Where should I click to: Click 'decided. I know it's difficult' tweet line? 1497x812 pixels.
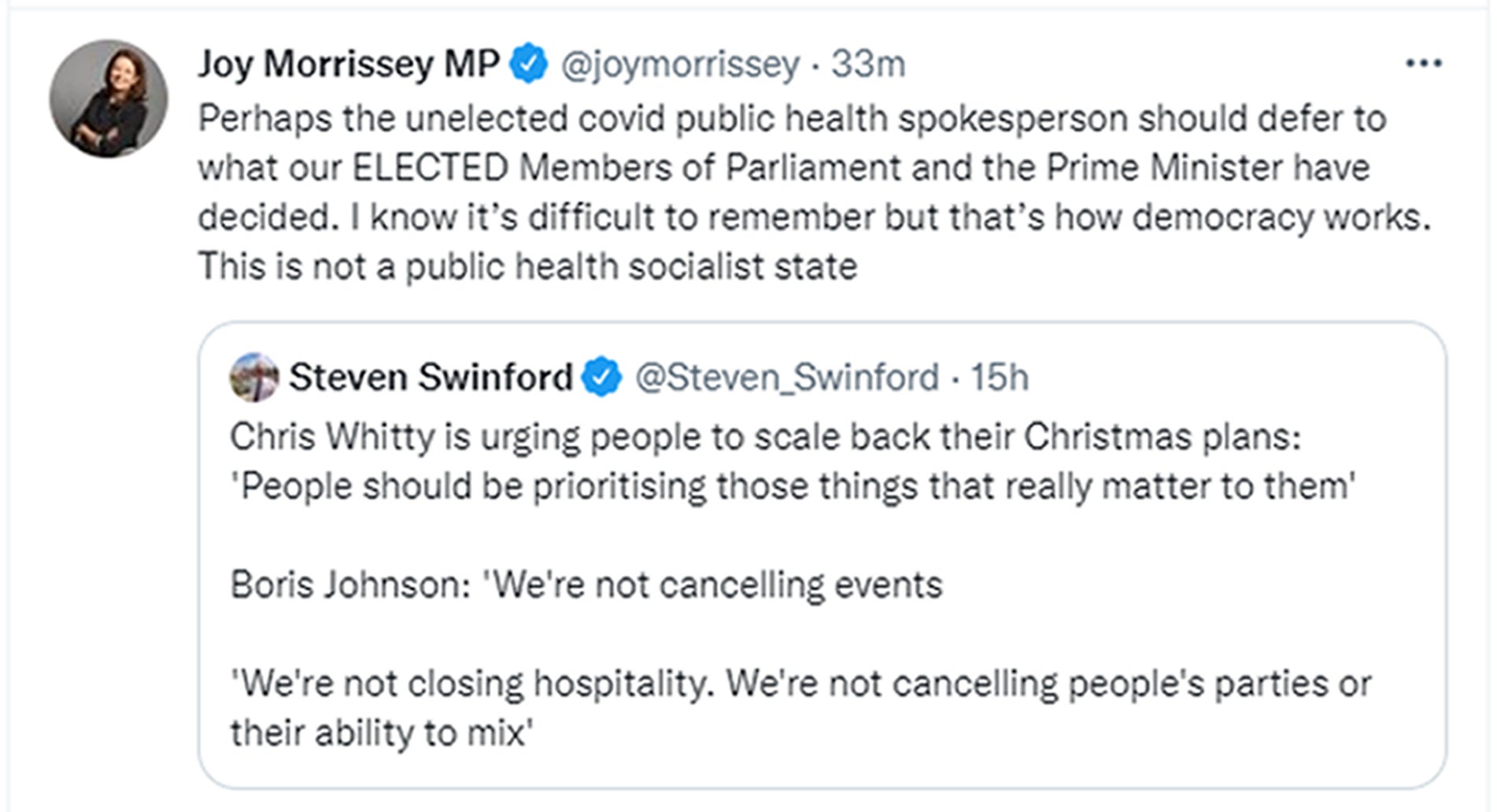[x=814, y=217]
